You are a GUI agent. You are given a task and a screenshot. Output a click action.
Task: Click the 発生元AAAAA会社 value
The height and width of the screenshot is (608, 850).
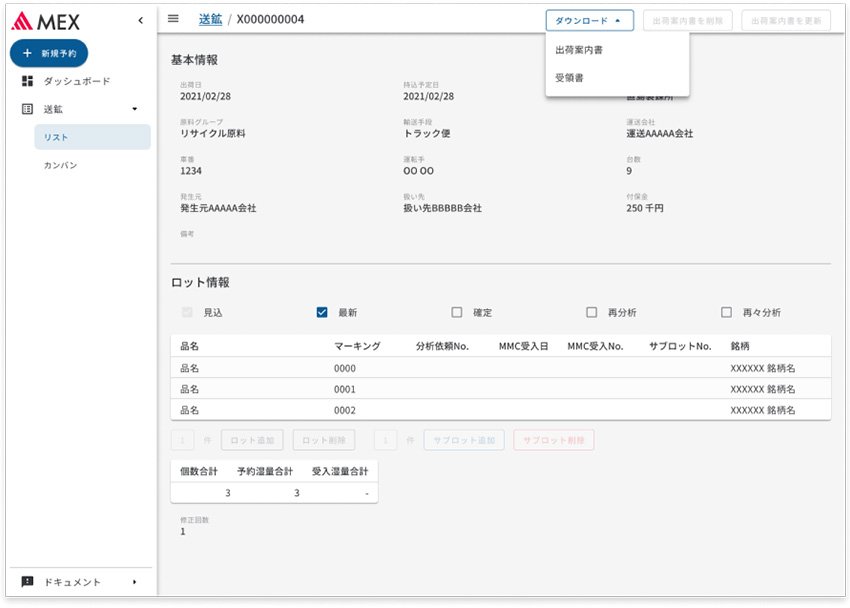point(218,208)
